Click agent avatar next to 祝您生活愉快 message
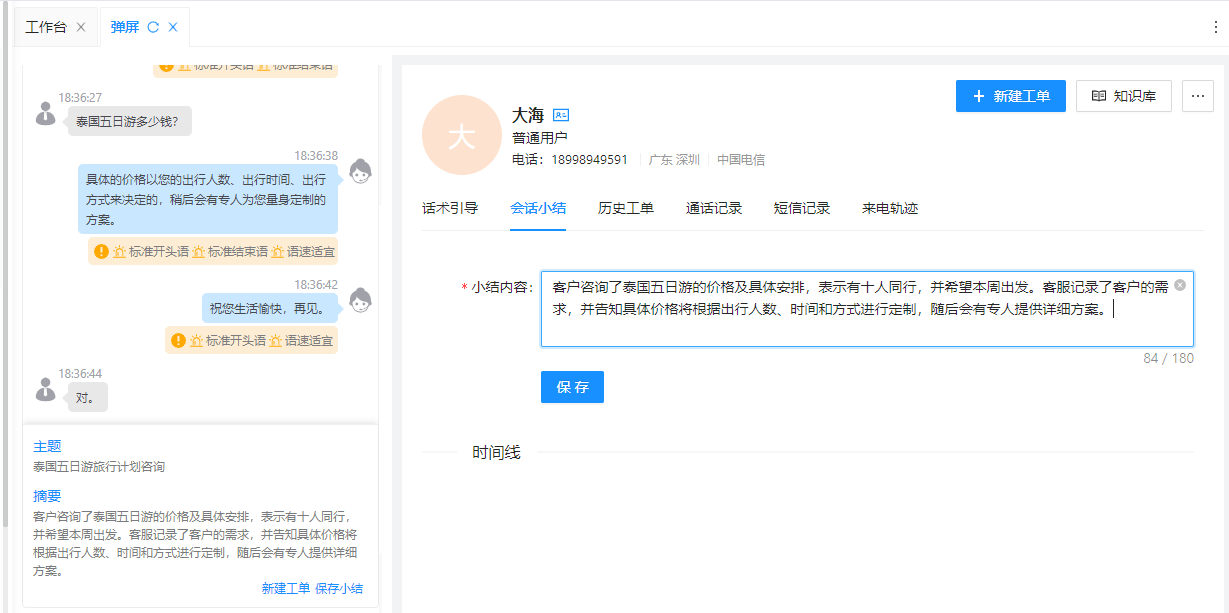The image size is (1229, 613). pos(360,300)
